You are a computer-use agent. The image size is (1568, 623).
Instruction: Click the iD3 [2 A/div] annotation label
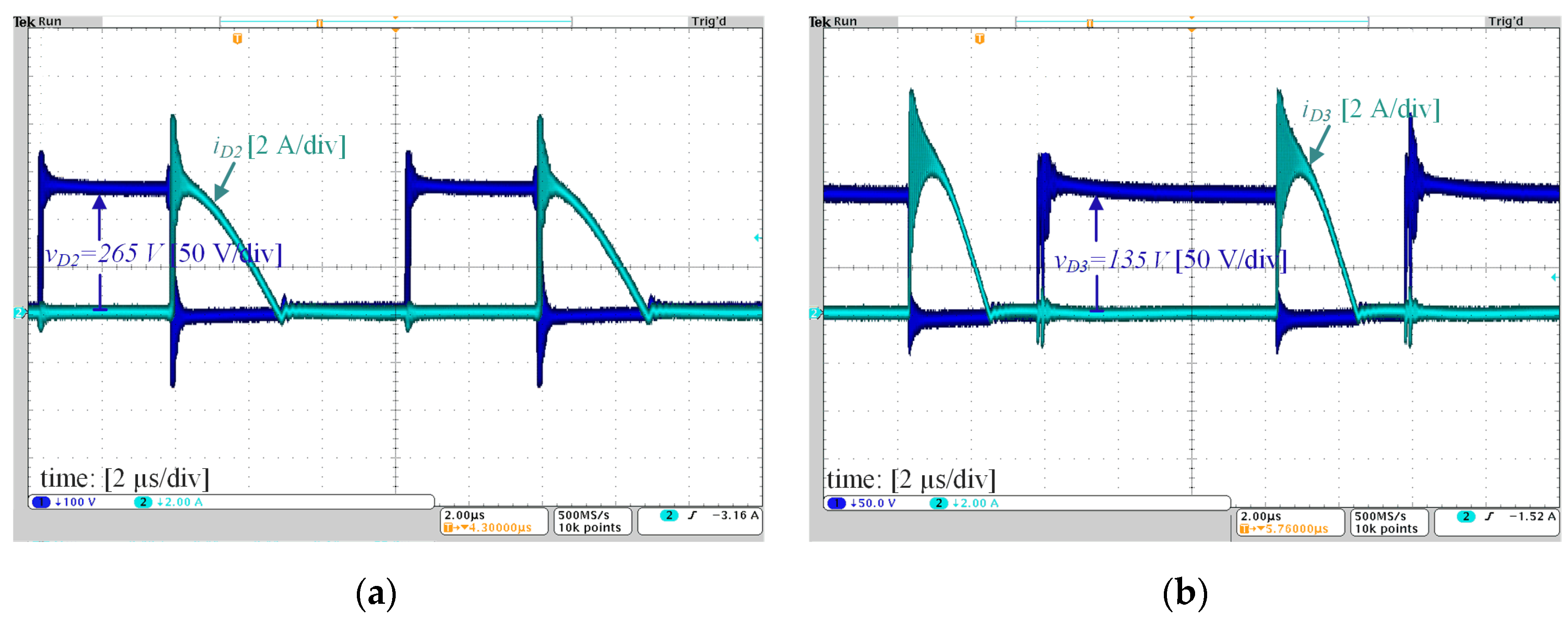point(1371,110)
